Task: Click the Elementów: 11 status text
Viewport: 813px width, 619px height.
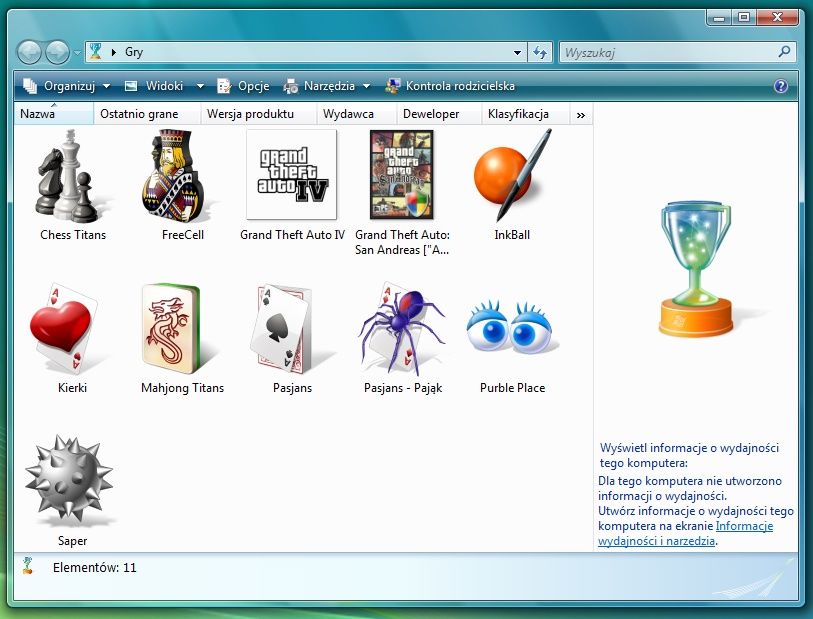Action: coord(94,568)
